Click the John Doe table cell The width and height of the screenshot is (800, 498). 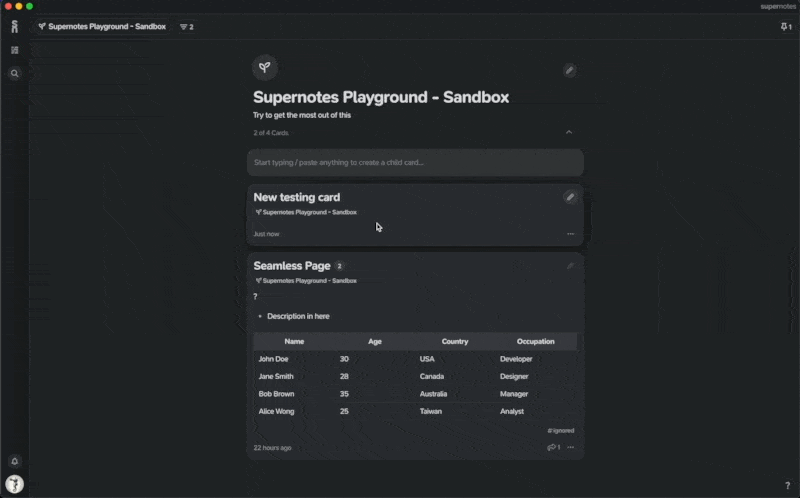point(273,359)
